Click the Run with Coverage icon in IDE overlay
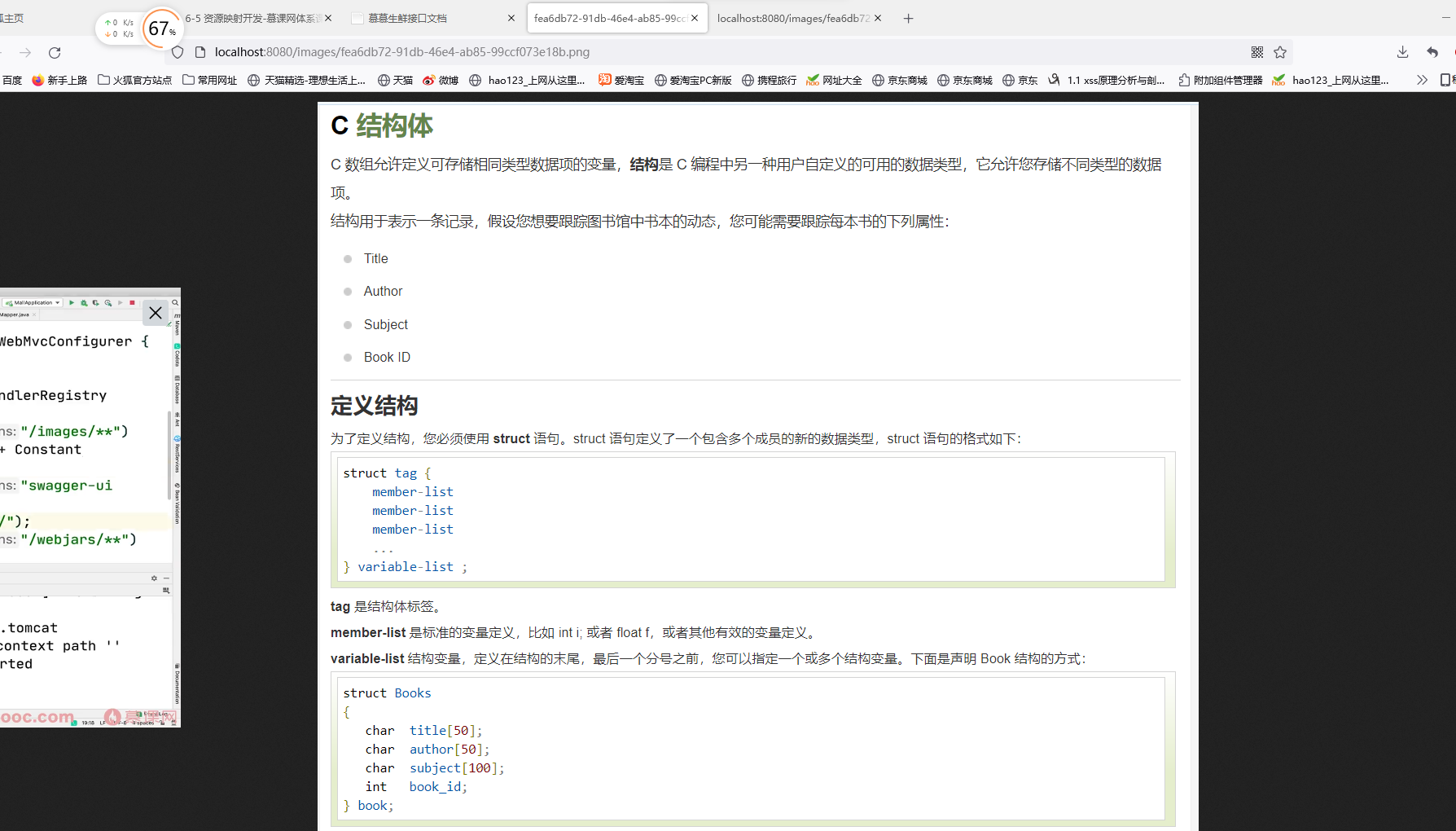The height and width of the screenshot is (831, 1456). coord(96,302)
